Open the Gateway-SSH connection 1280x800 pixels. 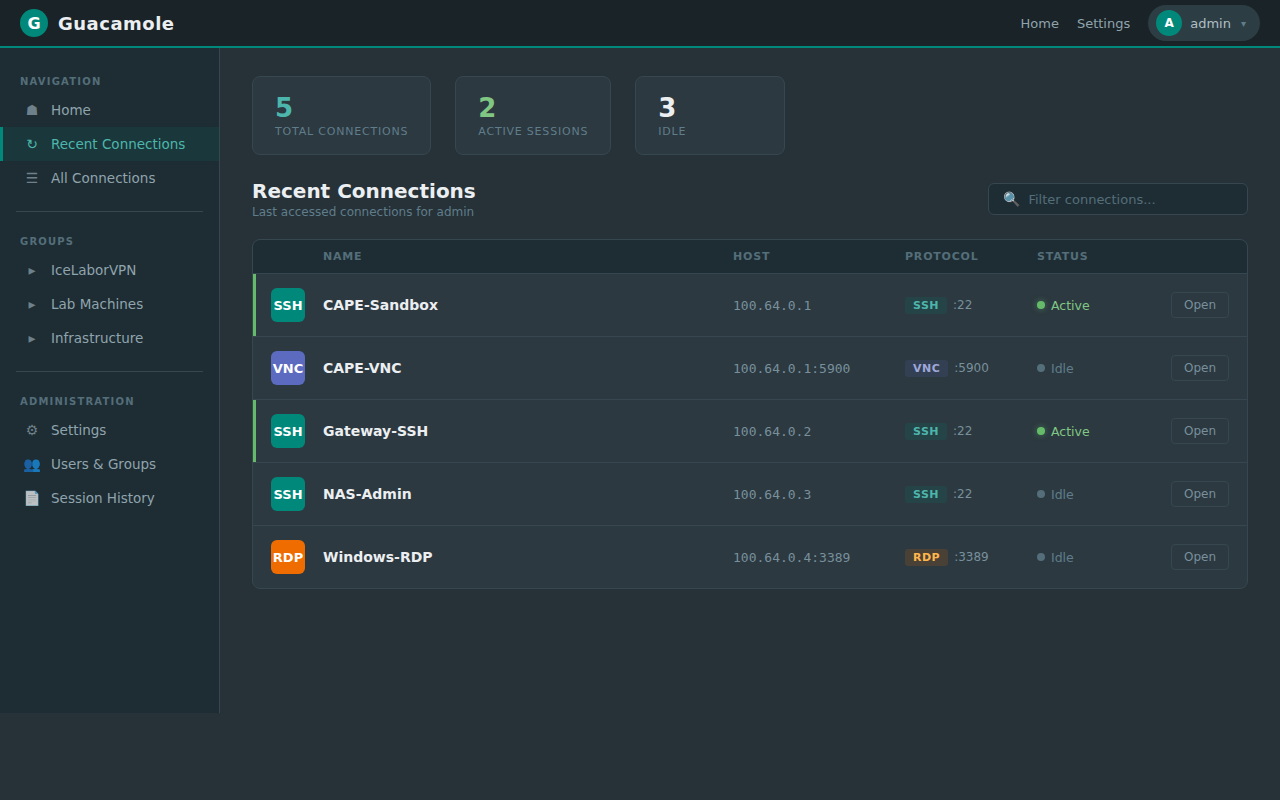1199,431
